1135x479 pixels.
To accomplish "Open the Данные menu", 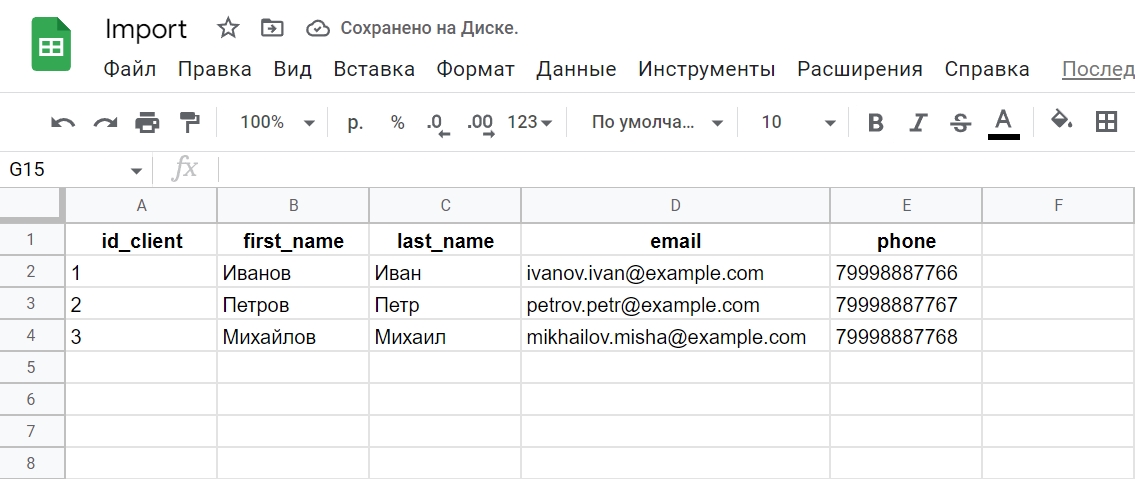I will (576, 69).
